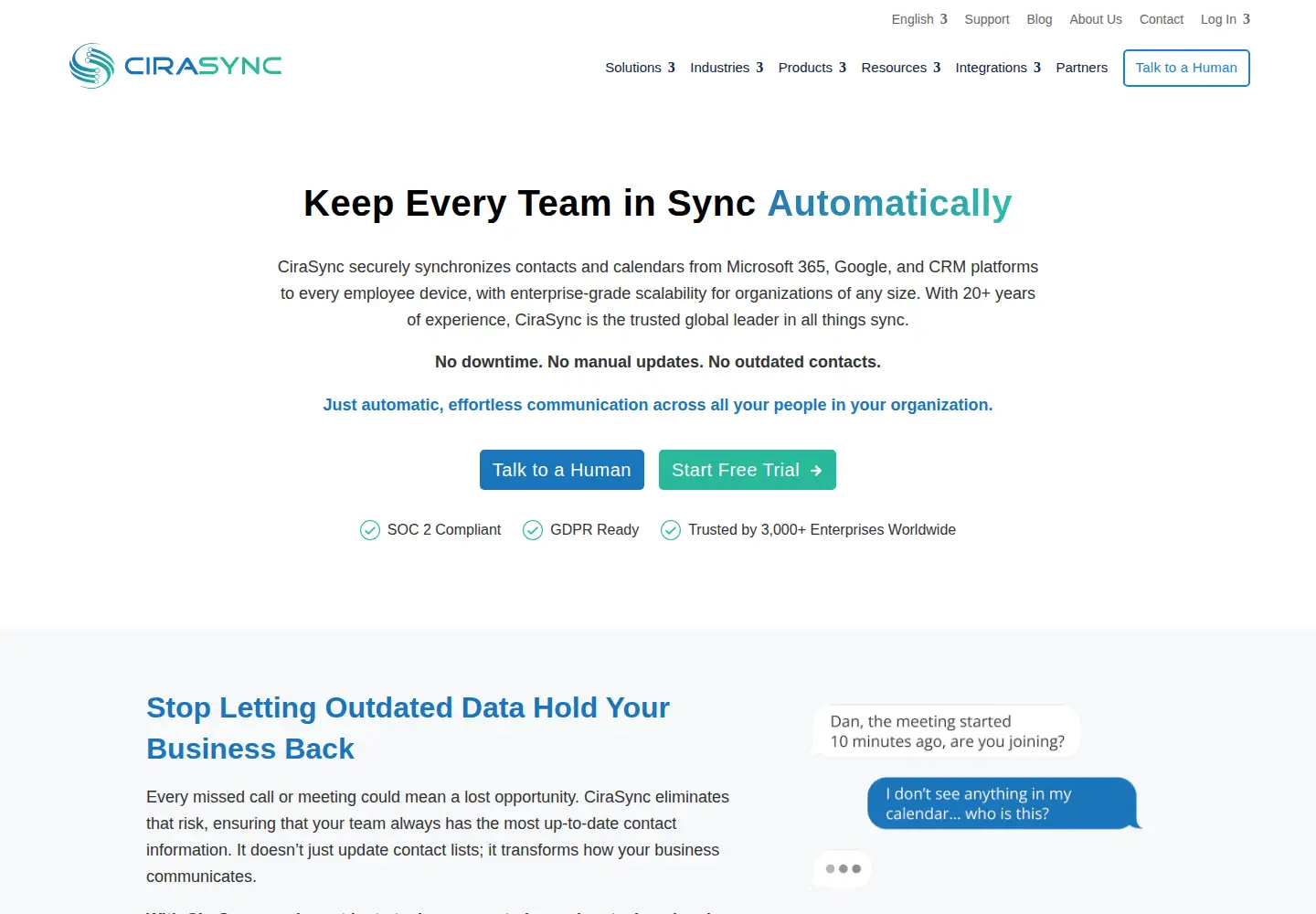This screenshot has width=1316, height=914.
Task: Click the 'Keep Every Team in Sync Automatically' heading
Action: pos(658,203)
